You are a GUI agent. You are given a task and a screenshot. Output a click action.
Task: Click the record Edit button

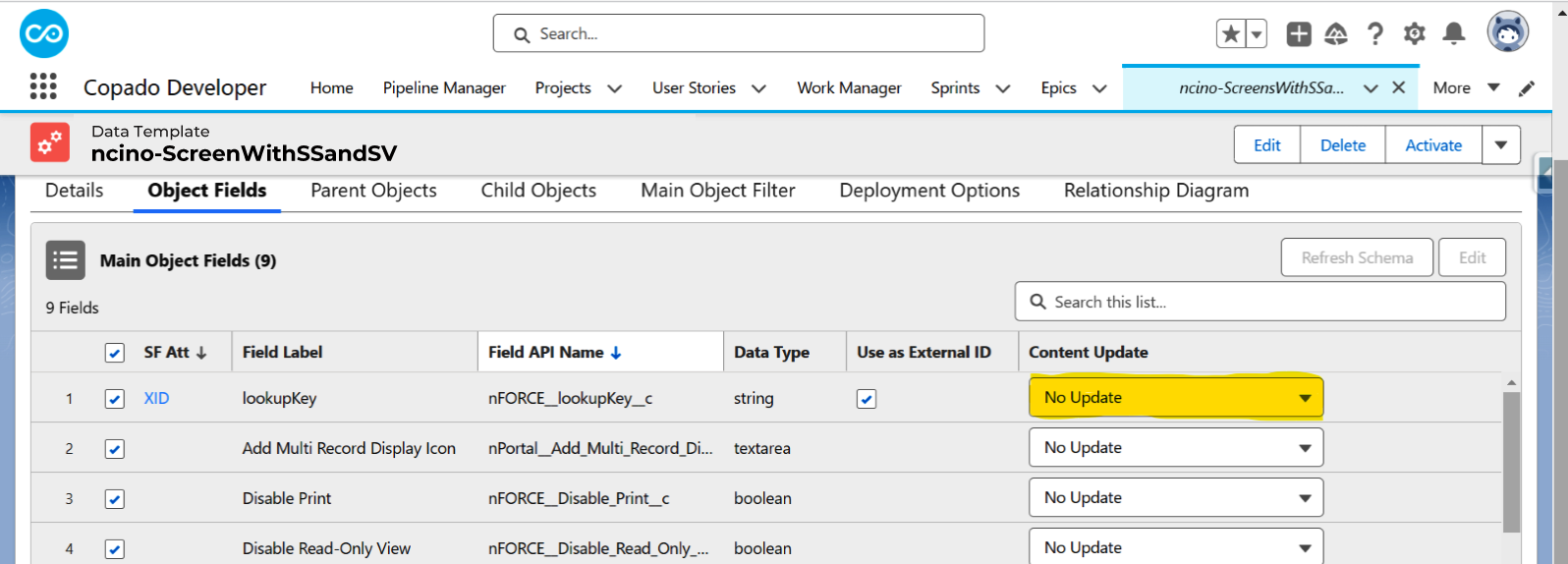click(x=1267, y=144)
